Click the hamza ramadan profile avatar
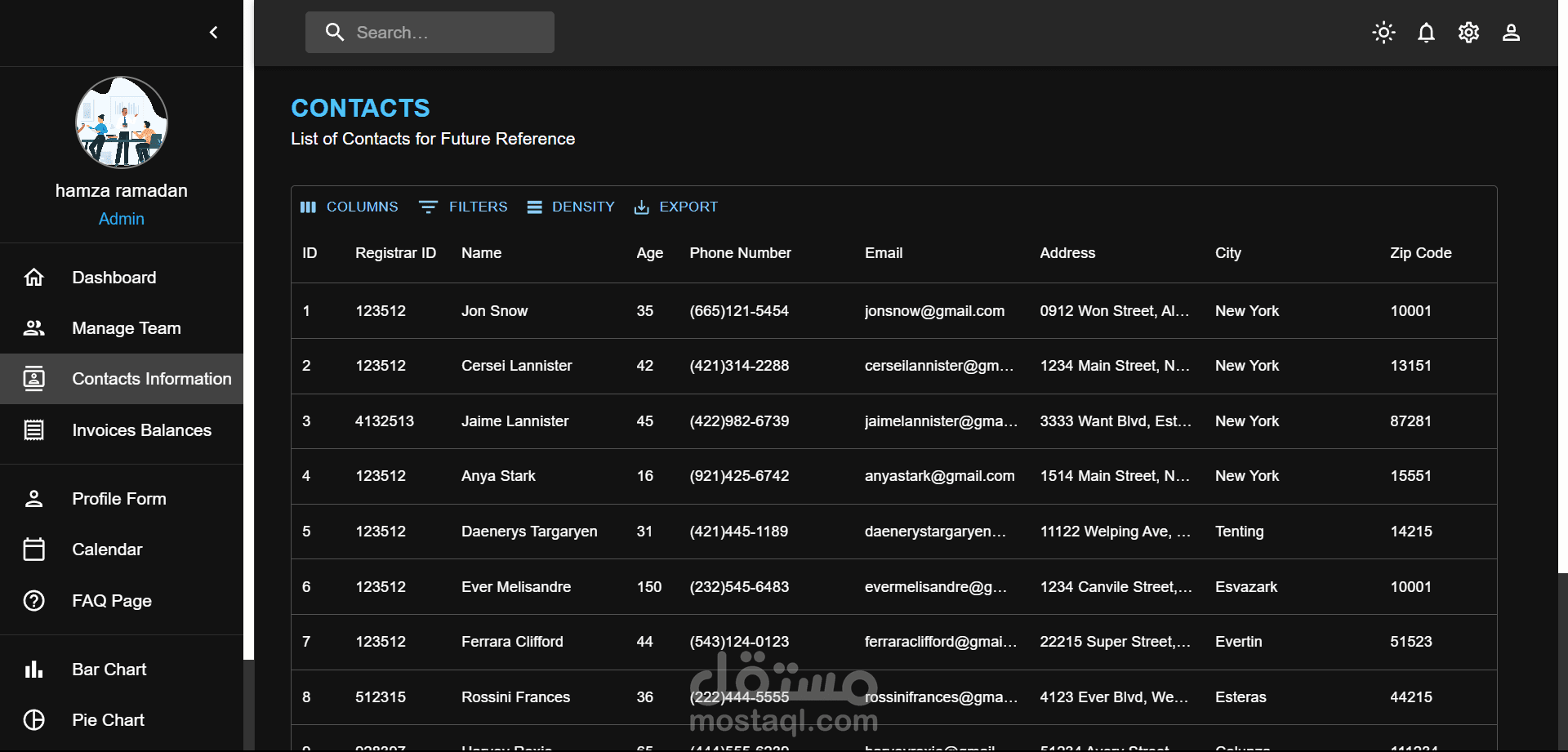The width and height of the screenshot is (1568, 752). (x=122, y=122)
